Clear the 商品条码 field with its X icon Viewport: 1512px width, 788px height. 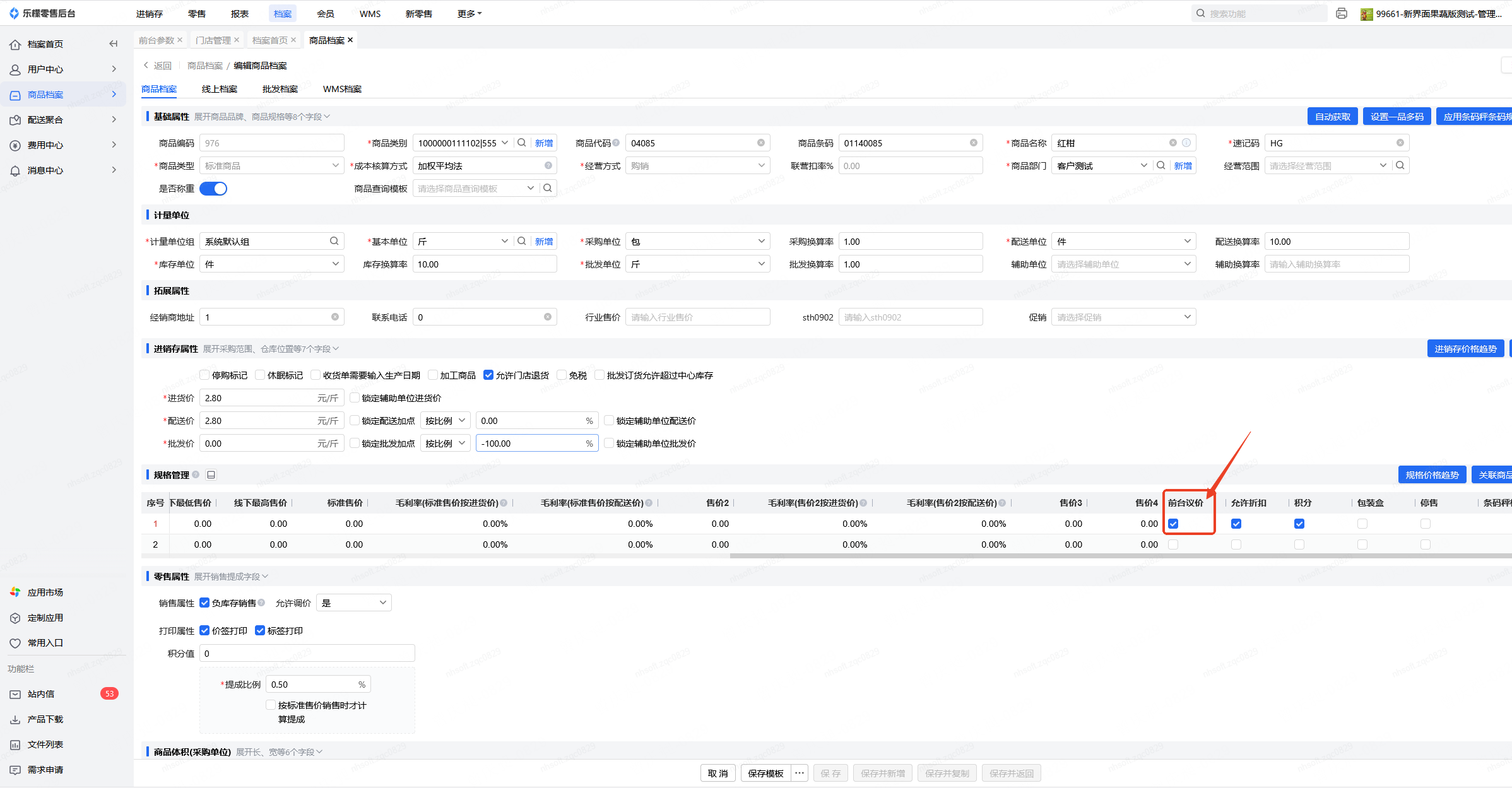pos(973,143)
